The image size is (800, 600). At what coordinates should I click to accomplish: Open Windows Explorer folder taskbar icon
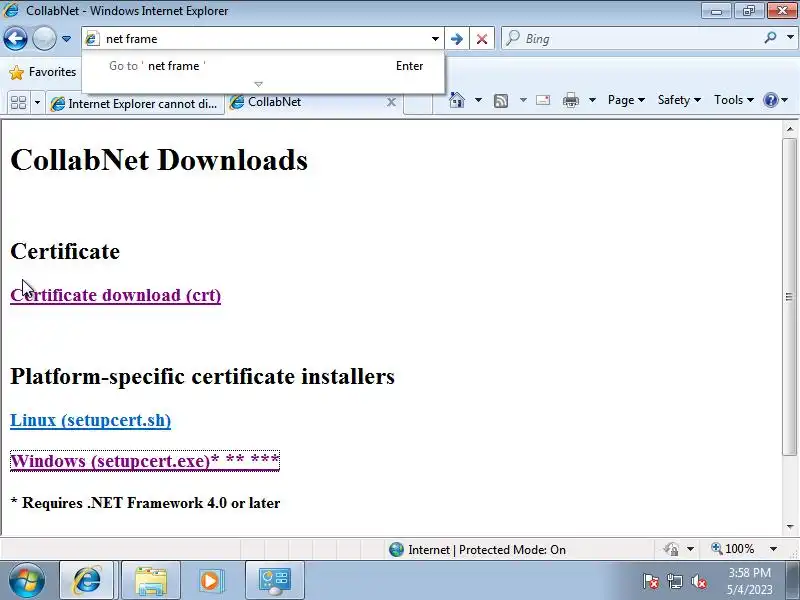coord(151,580)
